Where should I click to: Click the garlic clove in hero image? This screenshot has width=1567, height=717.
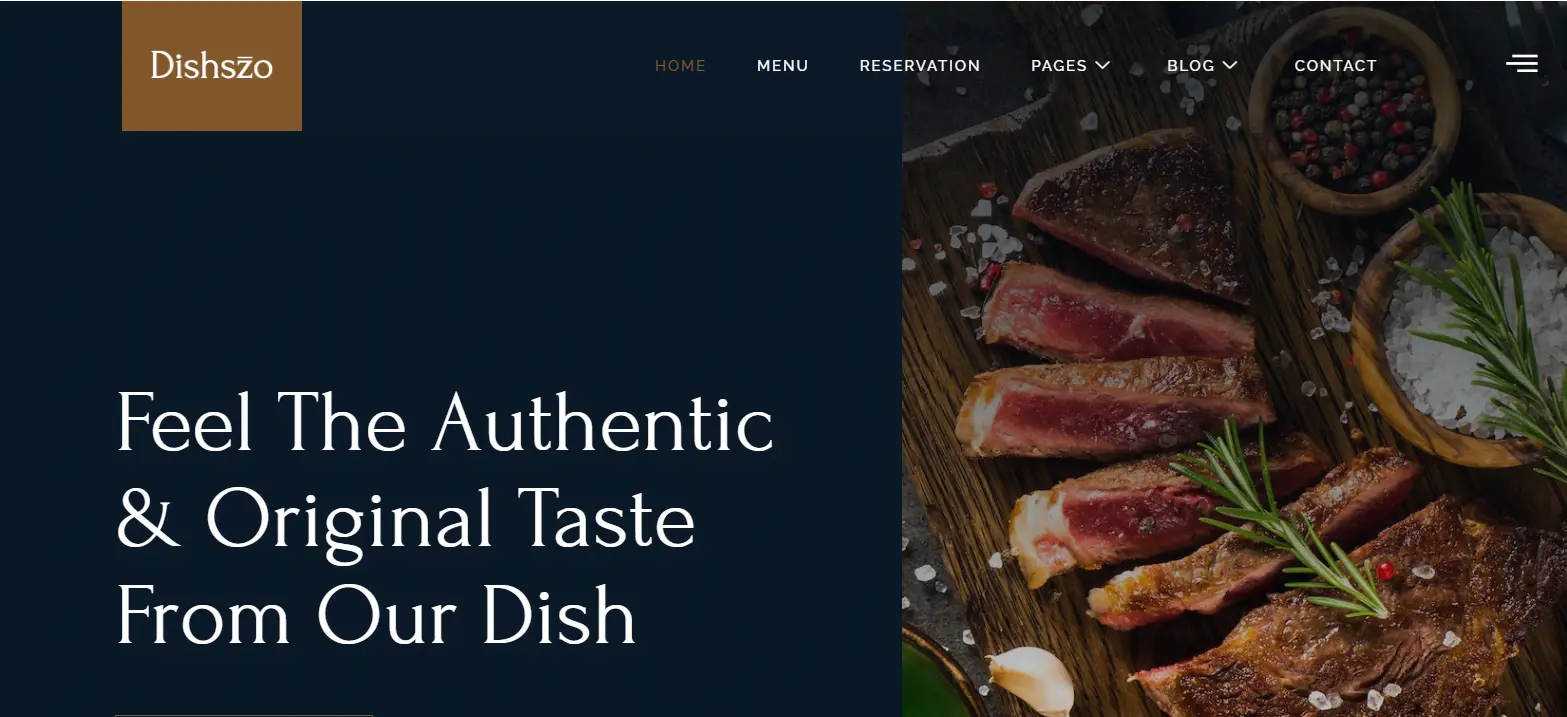[1030, 680]
